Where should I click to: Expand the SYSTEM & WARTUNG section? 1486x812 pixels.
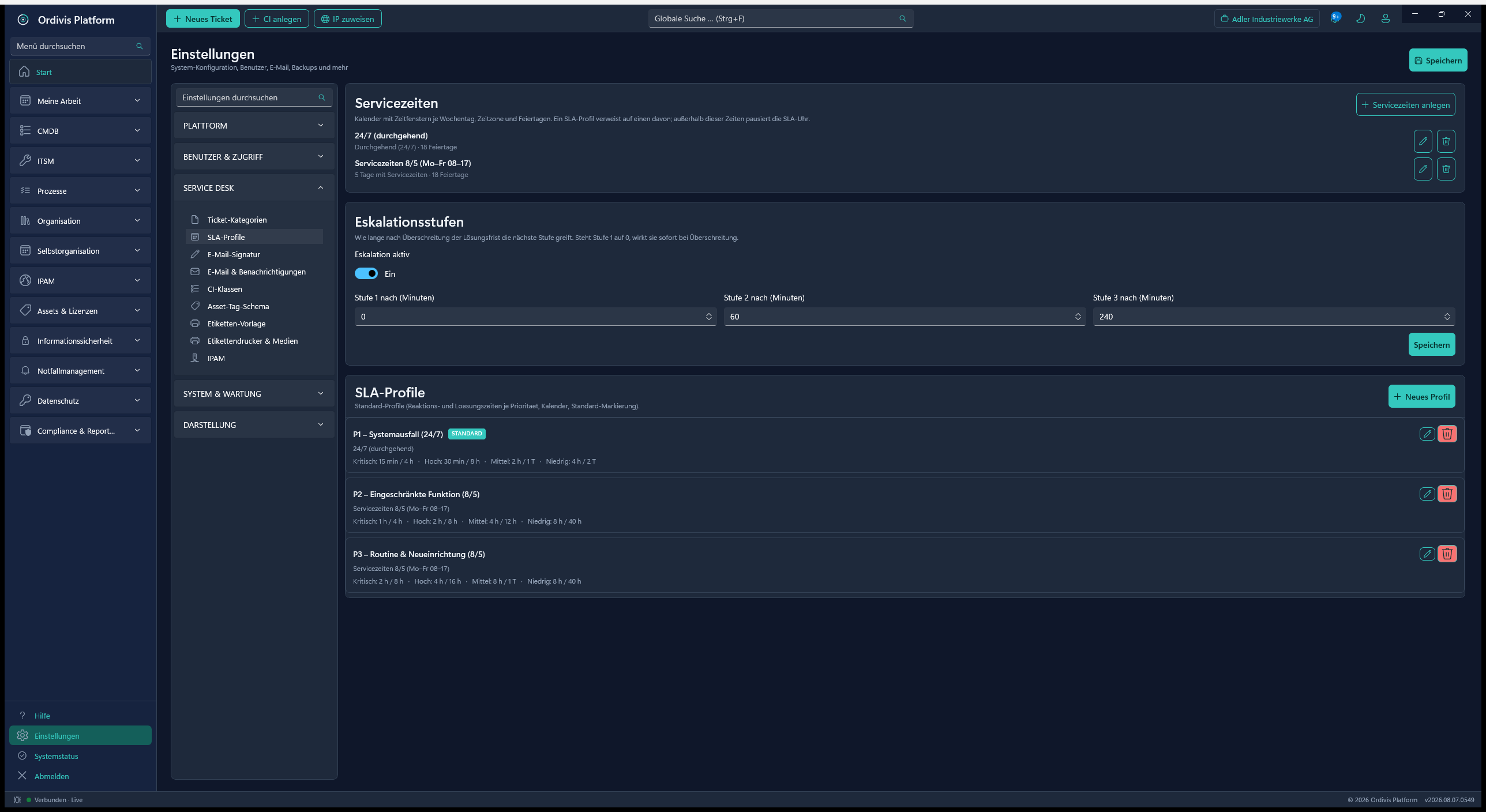pos(254,394)
